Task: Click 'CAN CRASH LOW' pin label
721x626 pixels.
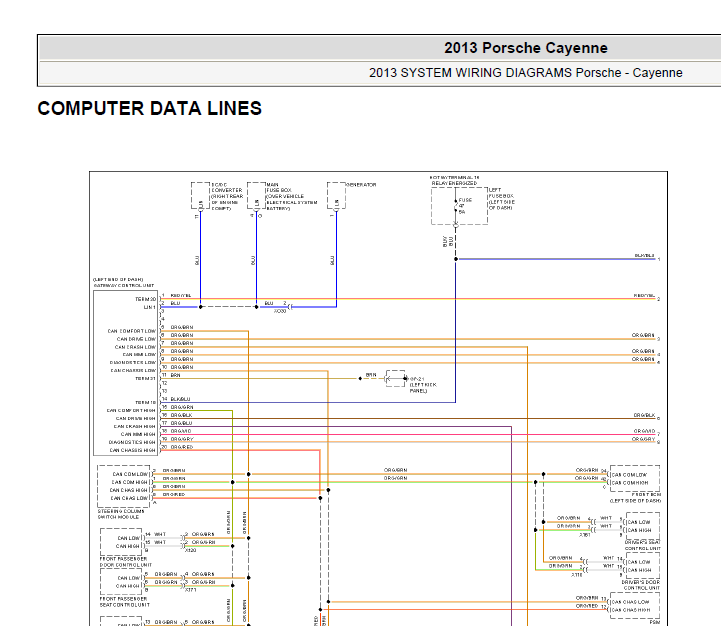Action: (135, 347)
